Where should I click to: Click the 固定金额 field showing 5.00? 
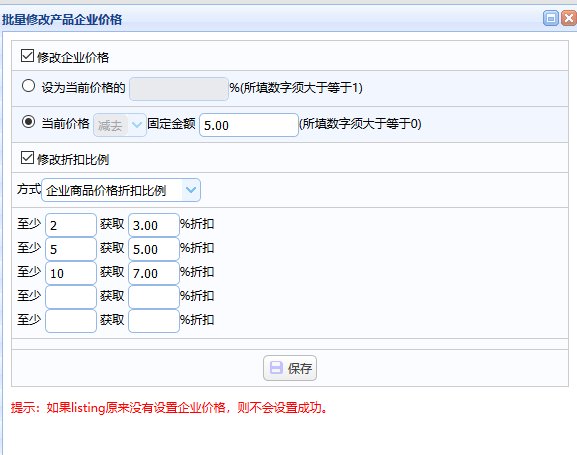point(249,125)
